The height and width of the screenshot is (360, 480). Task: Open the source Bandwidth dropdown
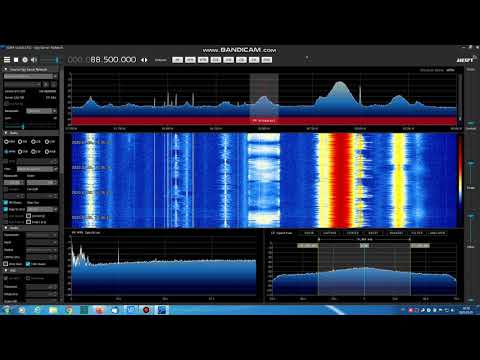pyautogui.click(x=42, y=111)
